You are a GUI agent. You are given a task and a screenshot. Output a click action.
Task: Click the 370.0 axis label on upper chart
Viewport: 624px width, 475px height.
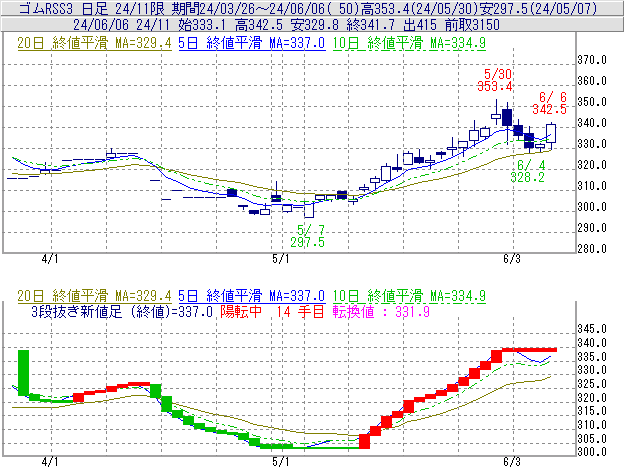pyautogui.click(x=592, y=60)
